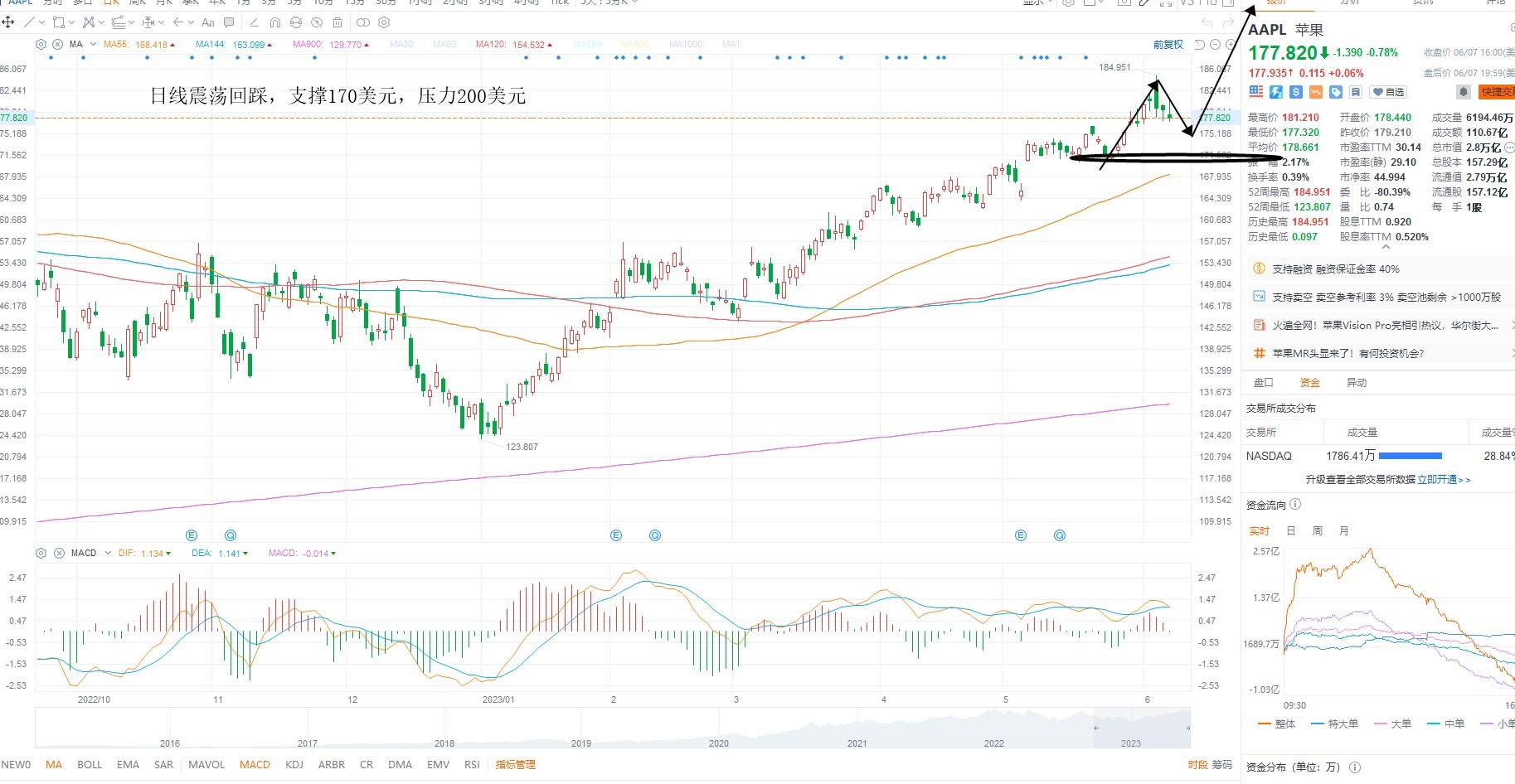Click the blue lightning Level 2 icon
Viewport: 1515px width, 784px height.
[1276, 92]
